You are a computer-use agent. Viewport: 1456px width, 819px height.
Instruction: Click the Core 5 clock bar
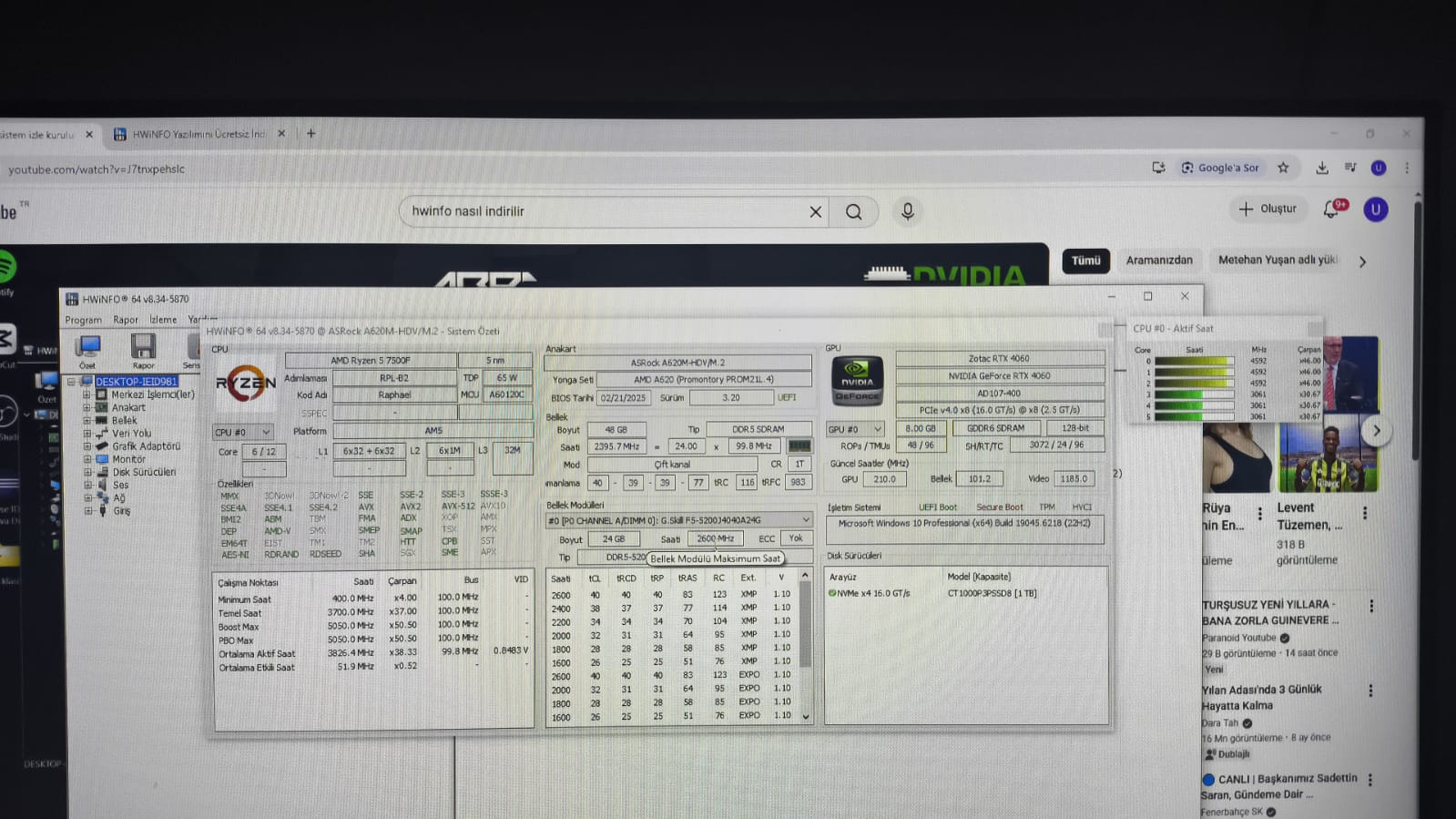tap(1194, 416)
